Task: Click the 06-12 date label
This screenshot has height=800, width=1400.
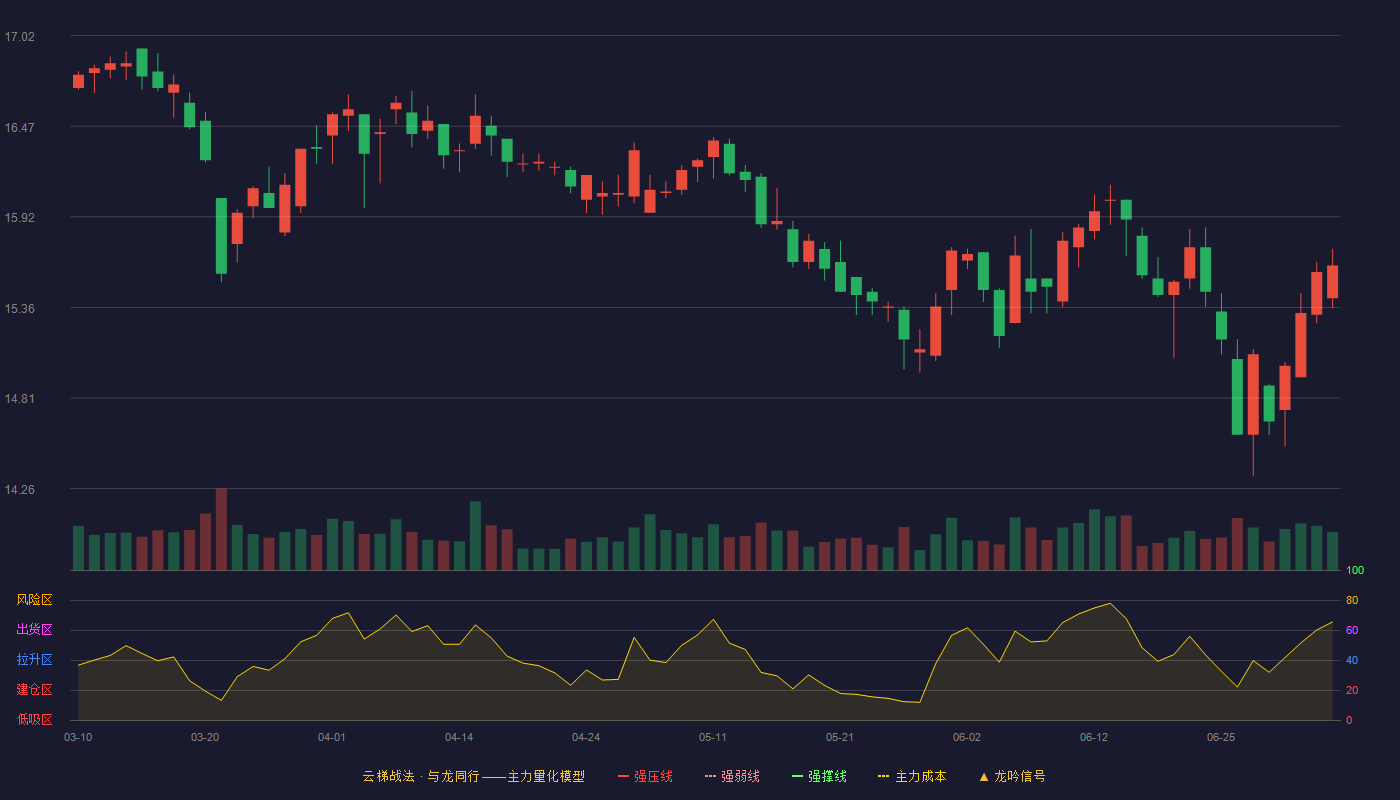Action: 1094,737
